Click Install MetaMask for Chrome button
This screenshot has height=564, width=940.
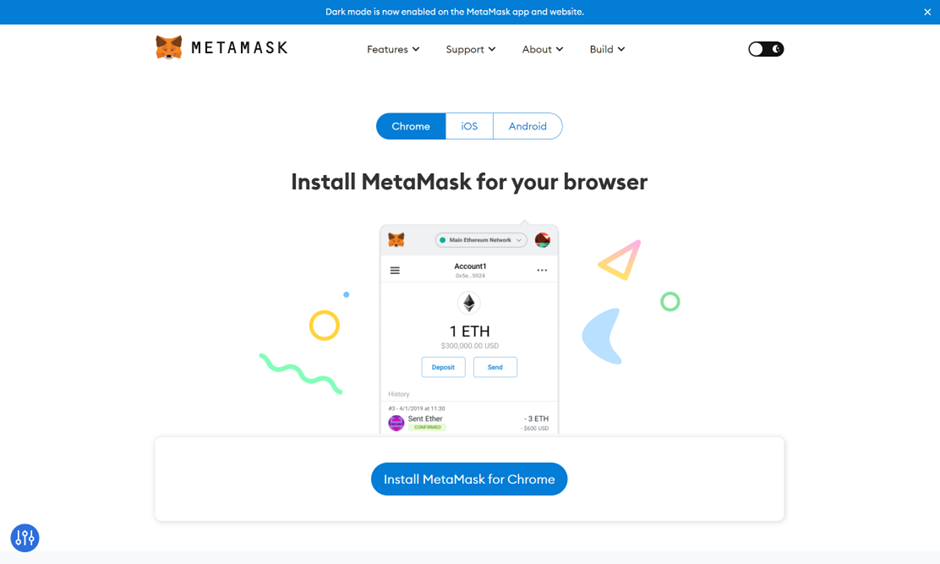(469, 479)
